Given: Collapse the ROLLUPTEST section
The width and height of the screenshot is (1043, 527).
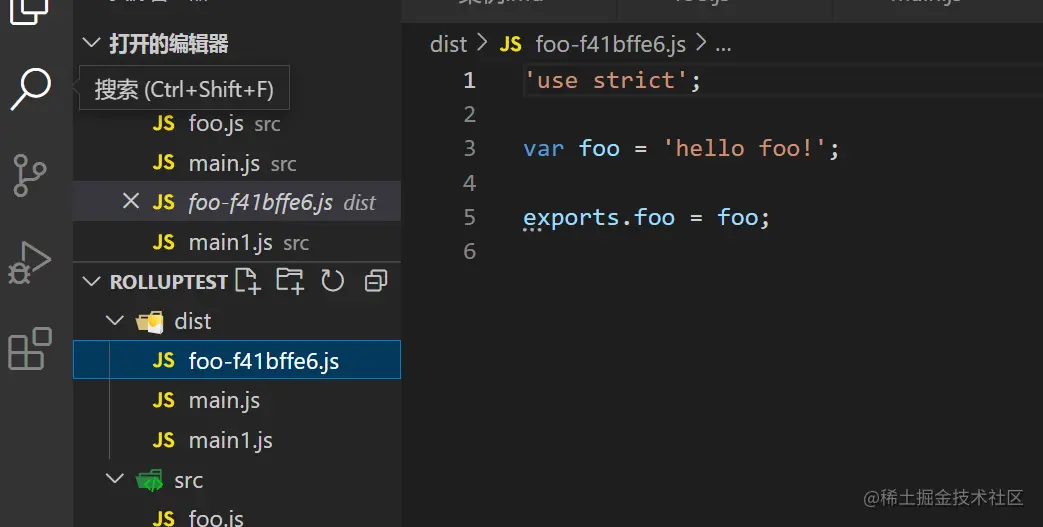Looking at the screenshot, I should [x=92, y=281].
